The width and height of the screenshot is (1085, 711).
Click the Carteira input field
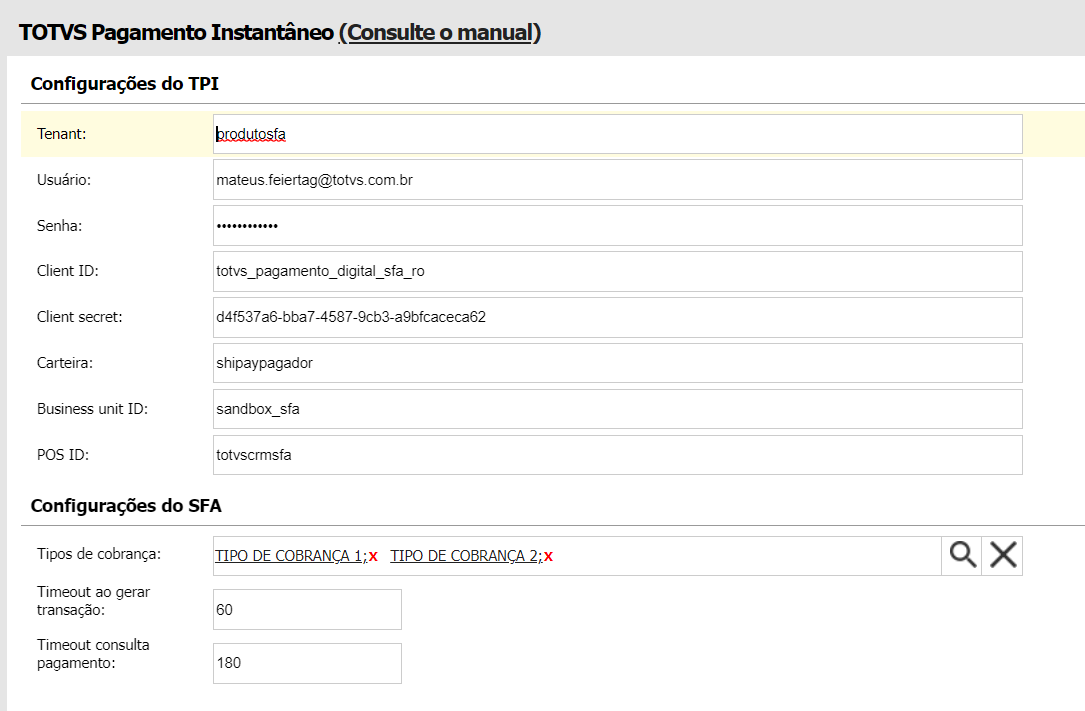click(x=617, y=363)
